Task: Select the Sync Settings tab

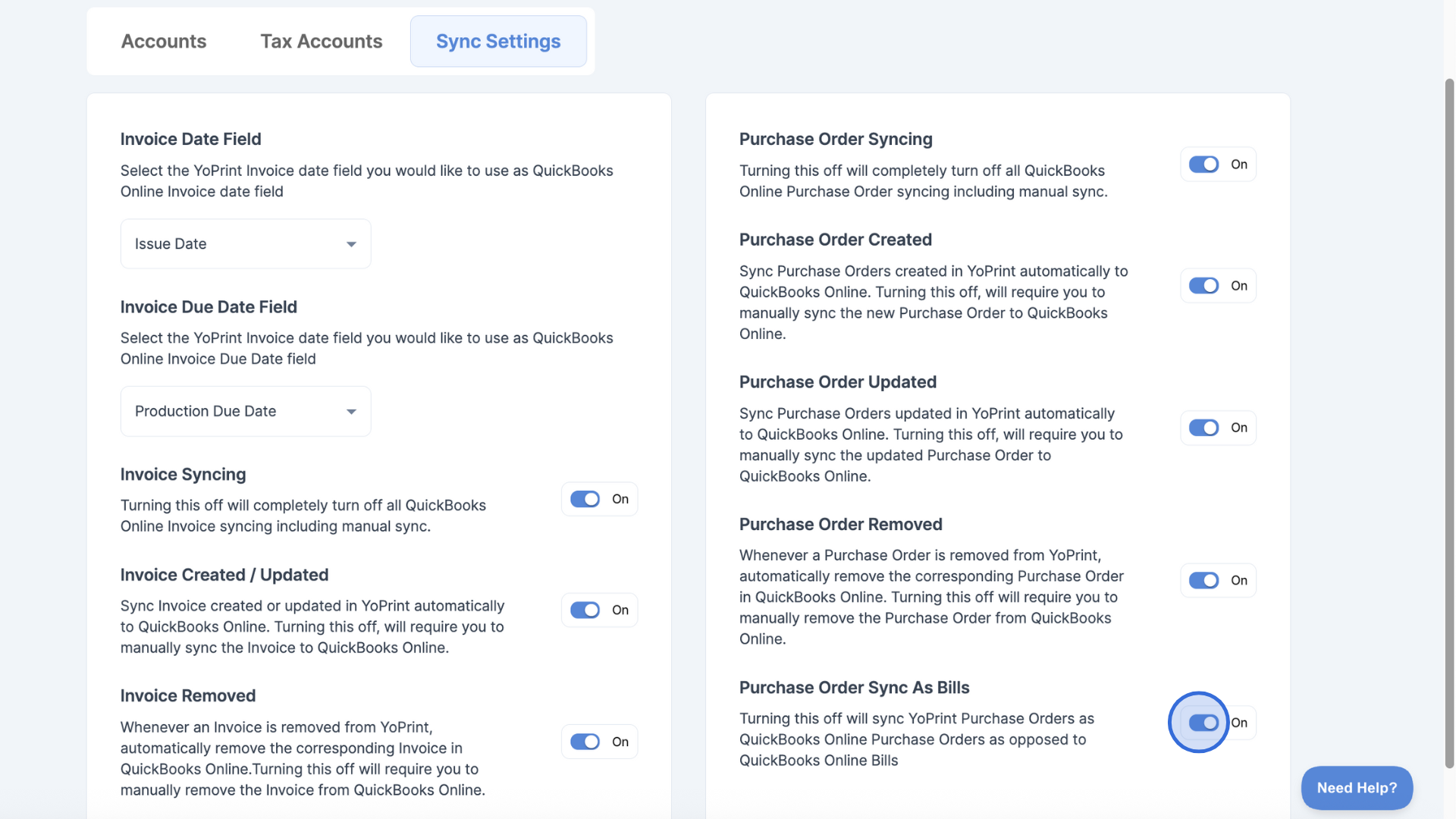Action: tap(498, 41)
